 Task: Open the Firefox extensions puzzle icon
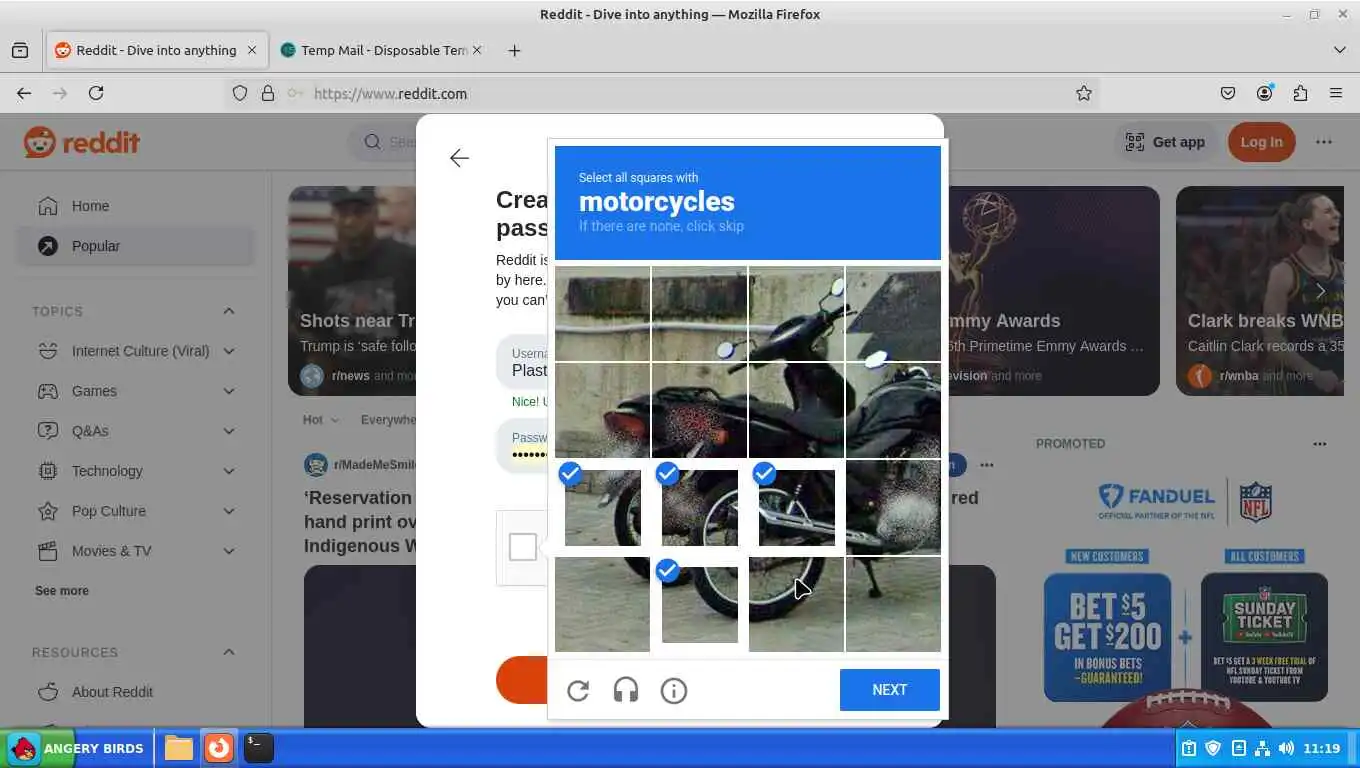[x=1300, y=93]
